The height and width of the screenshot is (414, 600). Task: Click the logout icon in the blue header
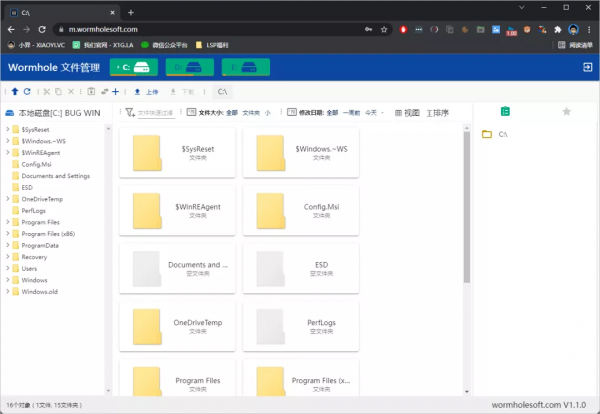[587, 67]
